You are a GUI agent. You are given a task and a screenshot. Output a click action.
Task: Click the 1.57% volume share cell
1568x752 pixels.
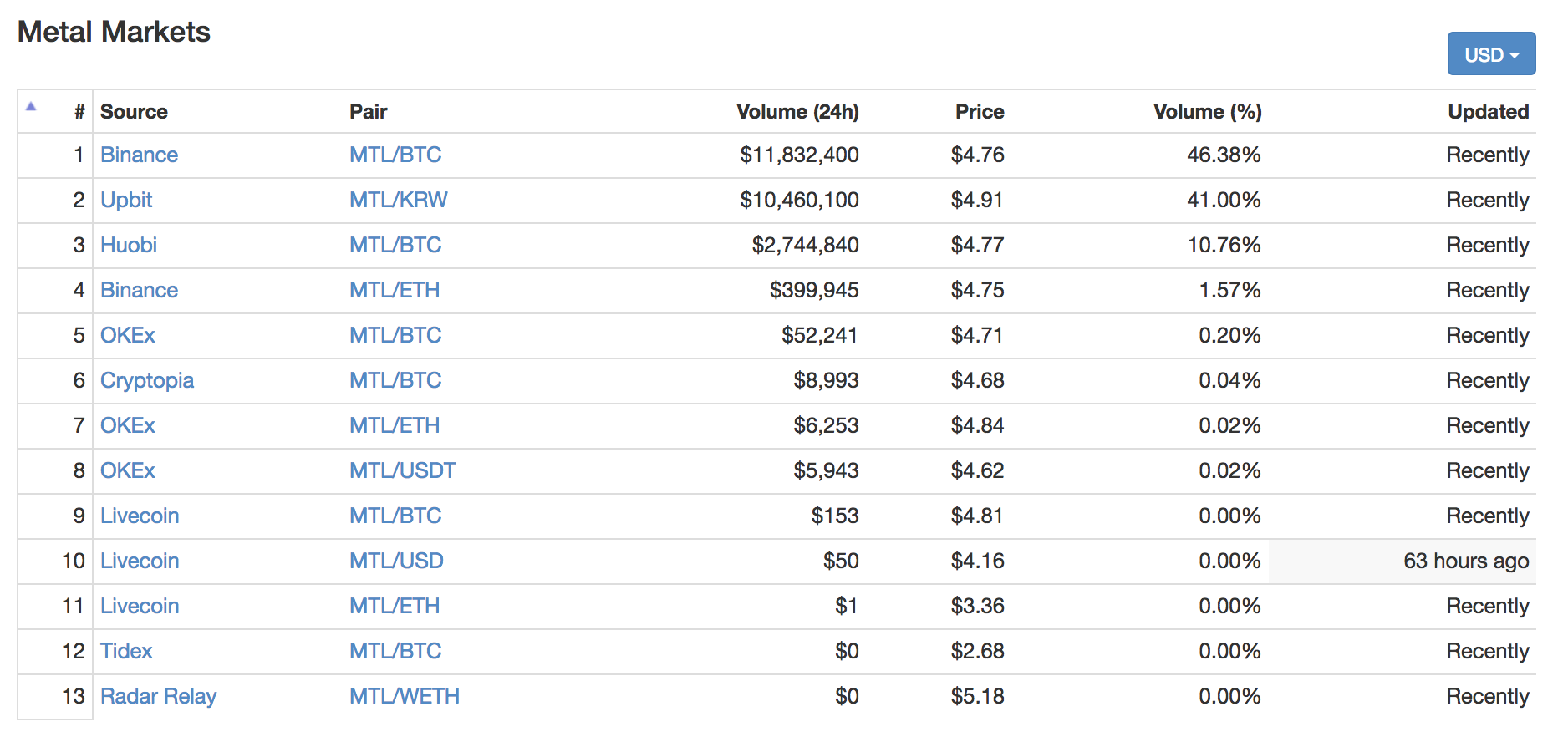click(1229, 290)
